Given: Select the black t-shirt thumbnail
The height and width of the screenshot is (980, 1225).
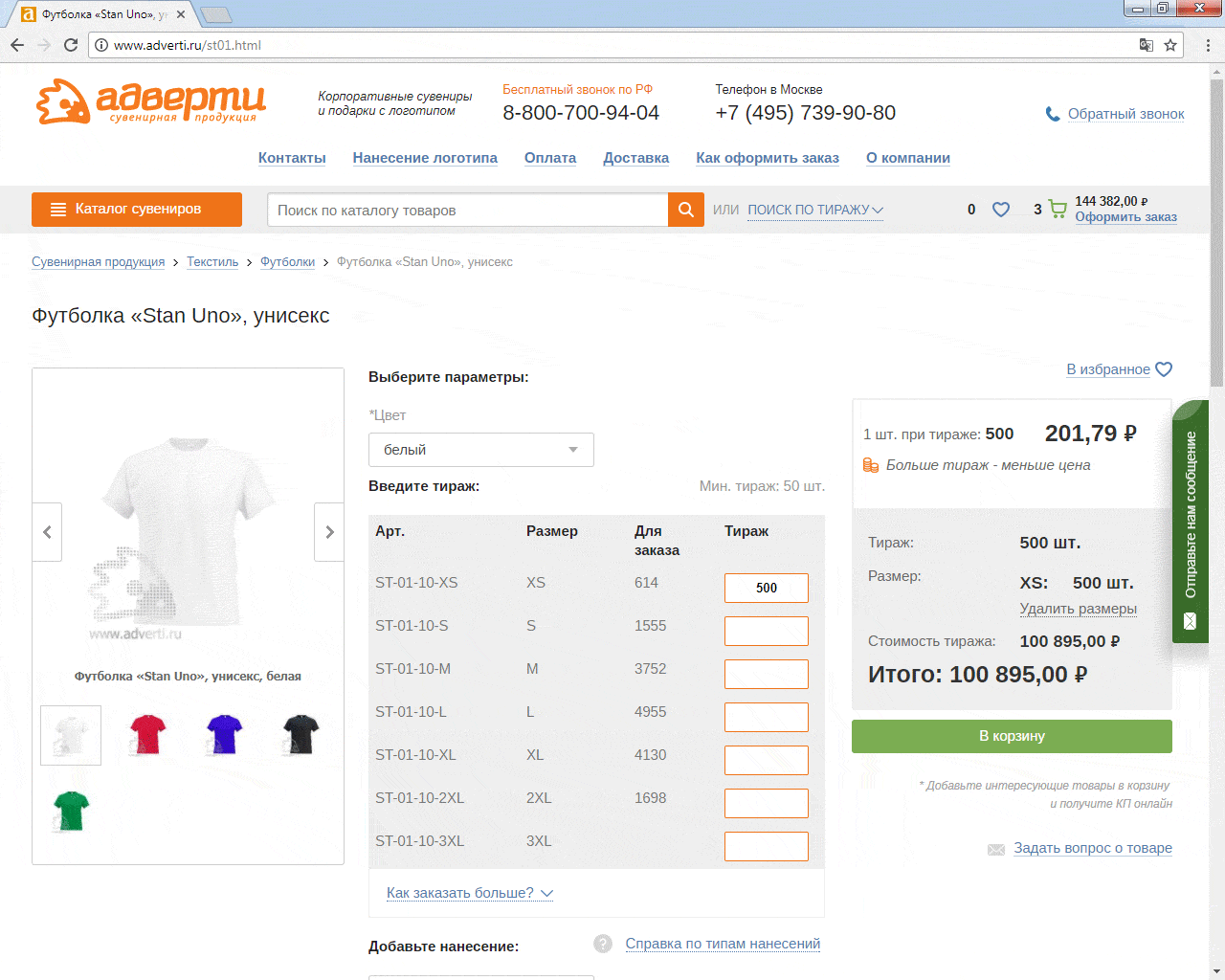Looking at the screenshot, I should coord(301,735).
